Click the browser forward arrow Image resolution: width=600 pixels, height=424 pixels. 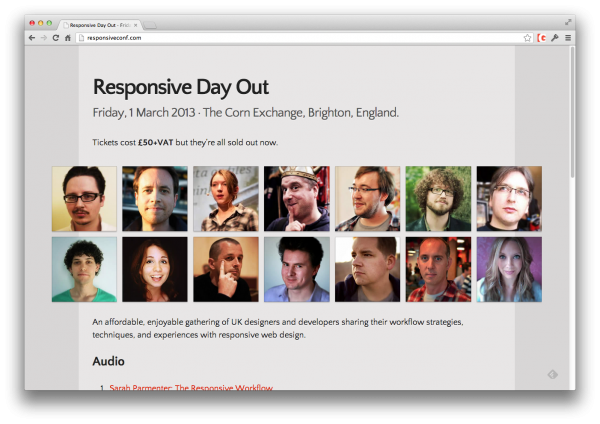(44, 38)
